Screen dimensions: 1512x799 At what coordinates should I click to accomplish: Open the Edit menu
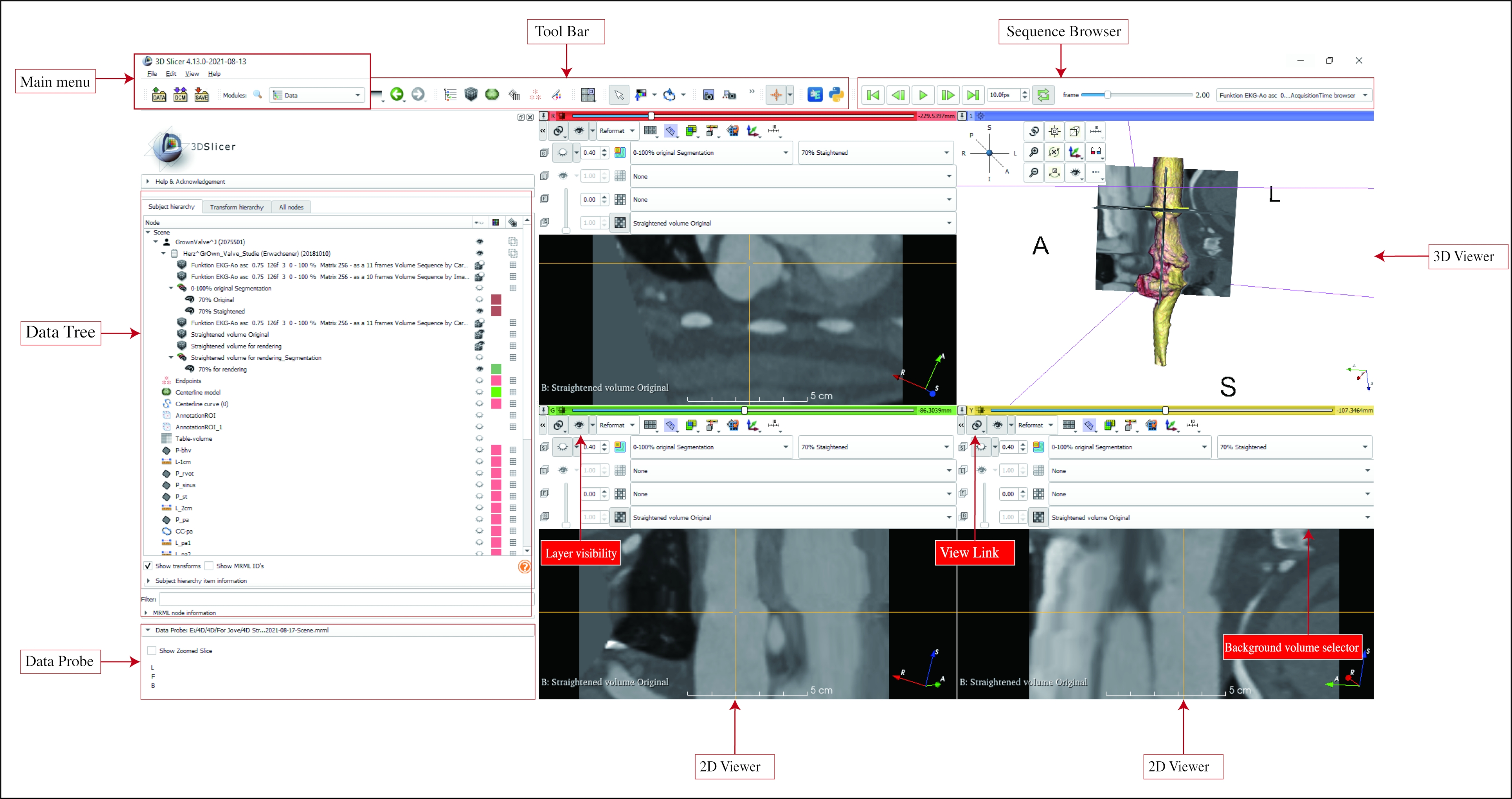[171, 74]
